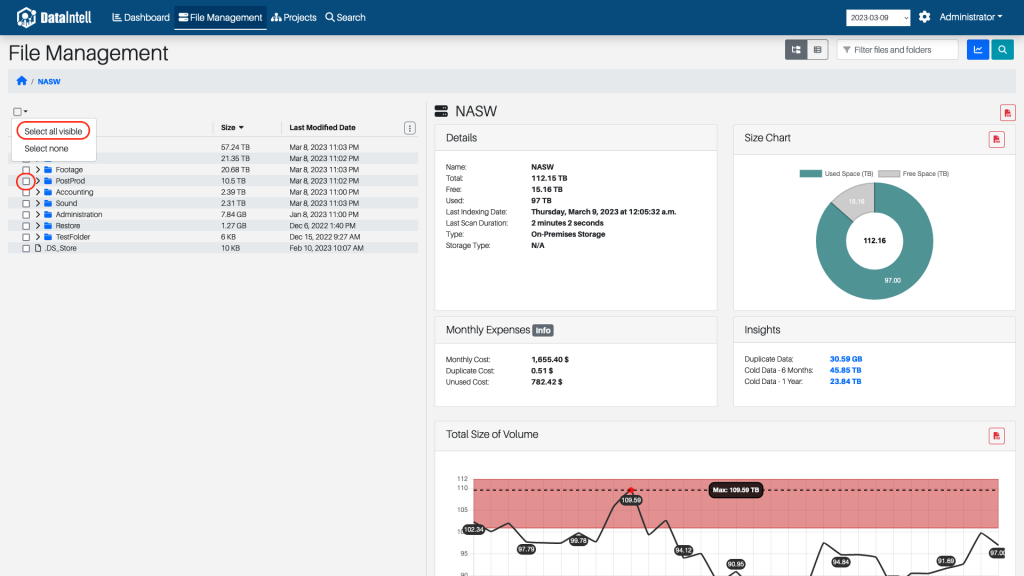The image size is (1024, 576).
Task: Focus the Filter files and folders field
Action: [897, 50]
